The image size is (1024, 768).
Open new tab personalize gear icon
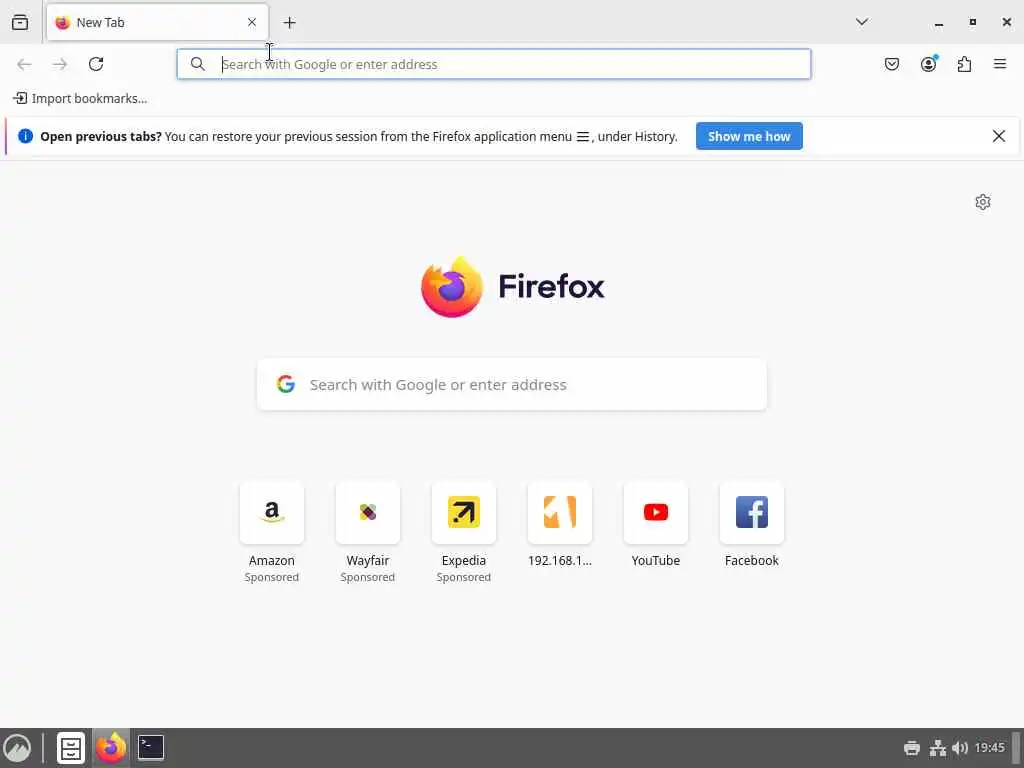(x=983, y=202)
